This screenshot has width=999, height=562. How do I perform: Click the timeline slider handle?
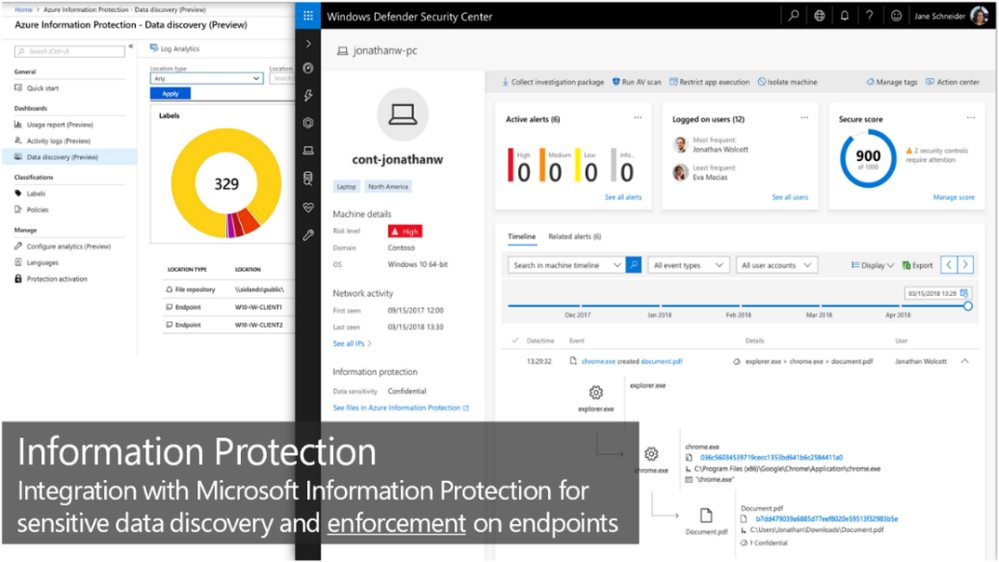click(968, 306)
